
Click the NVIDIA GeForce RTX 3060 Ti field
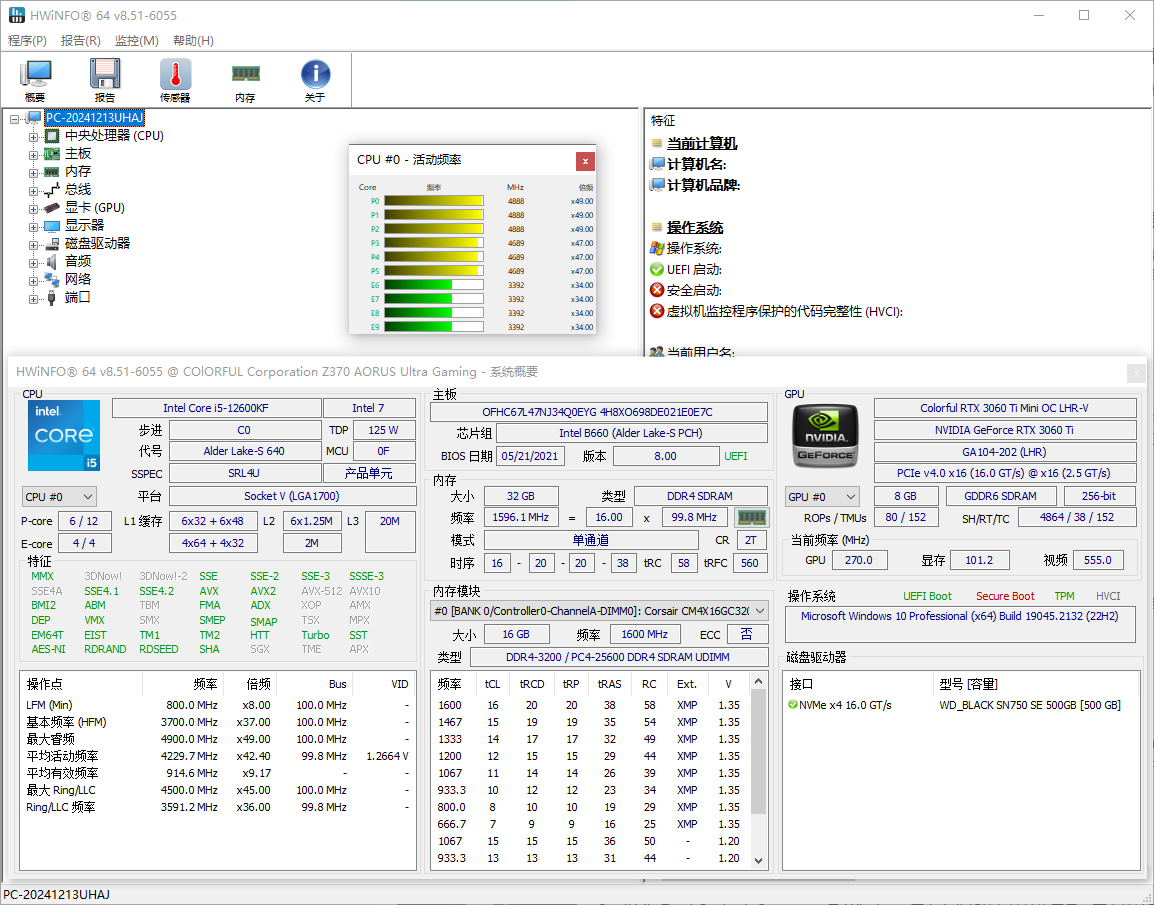point(1005,430)
